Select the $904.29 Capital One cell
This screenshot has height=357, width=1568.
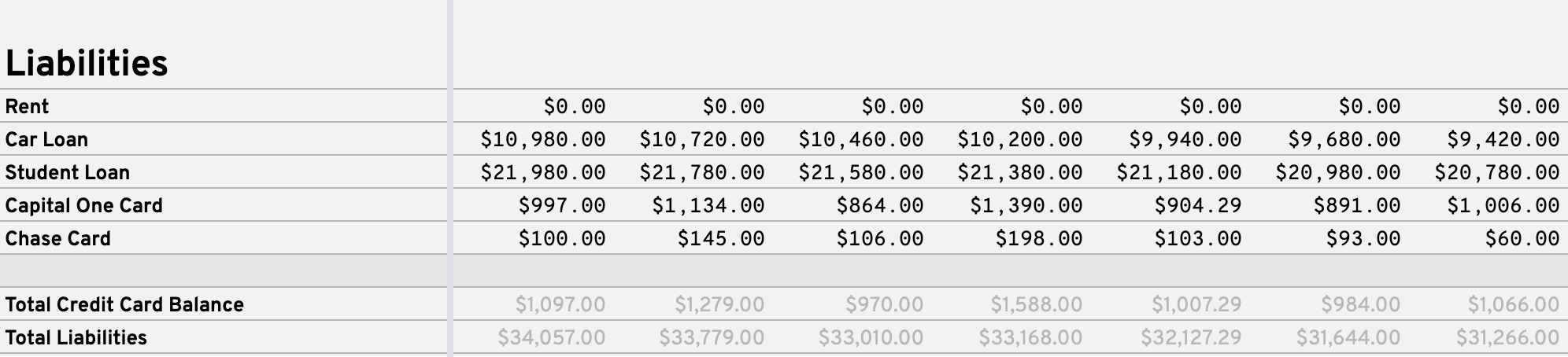point(1198,205)
